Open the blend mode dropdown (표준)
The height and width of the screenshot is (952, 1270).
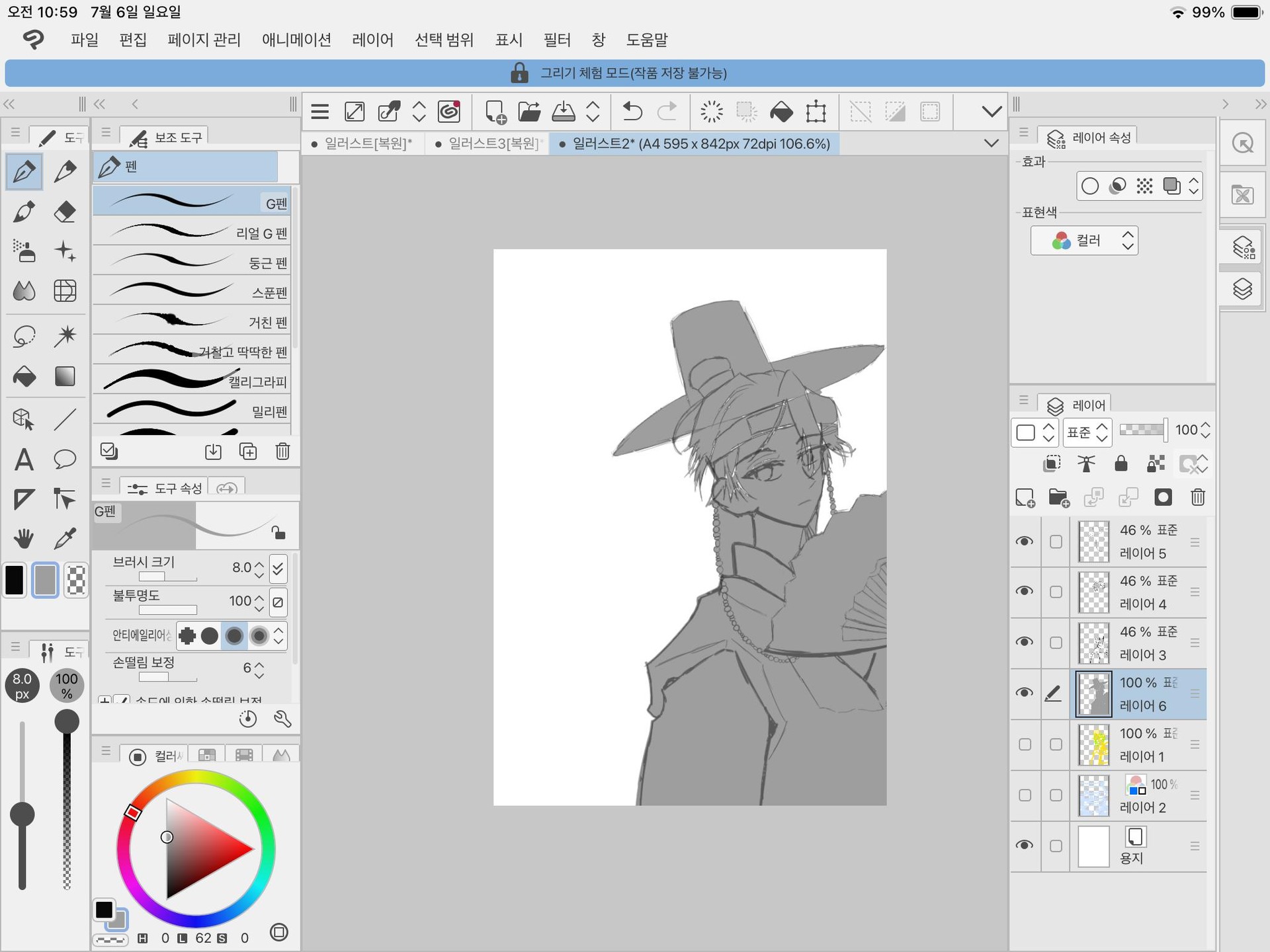[x=1087, y=432]
